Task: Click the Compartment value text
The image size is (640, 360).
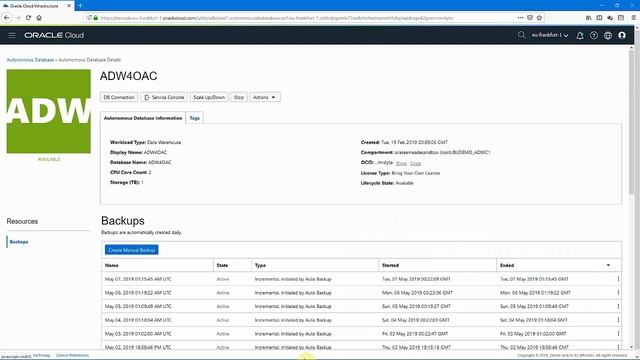Action: point(442,152)
